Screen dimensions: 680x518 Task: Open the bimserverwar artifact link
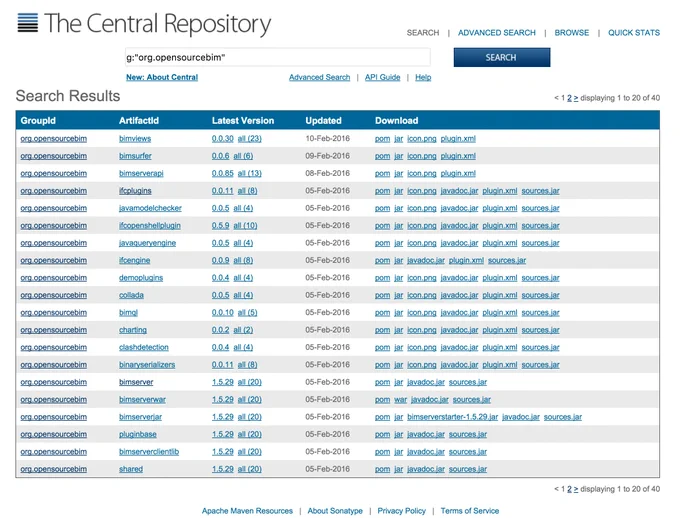click(142, 400)
